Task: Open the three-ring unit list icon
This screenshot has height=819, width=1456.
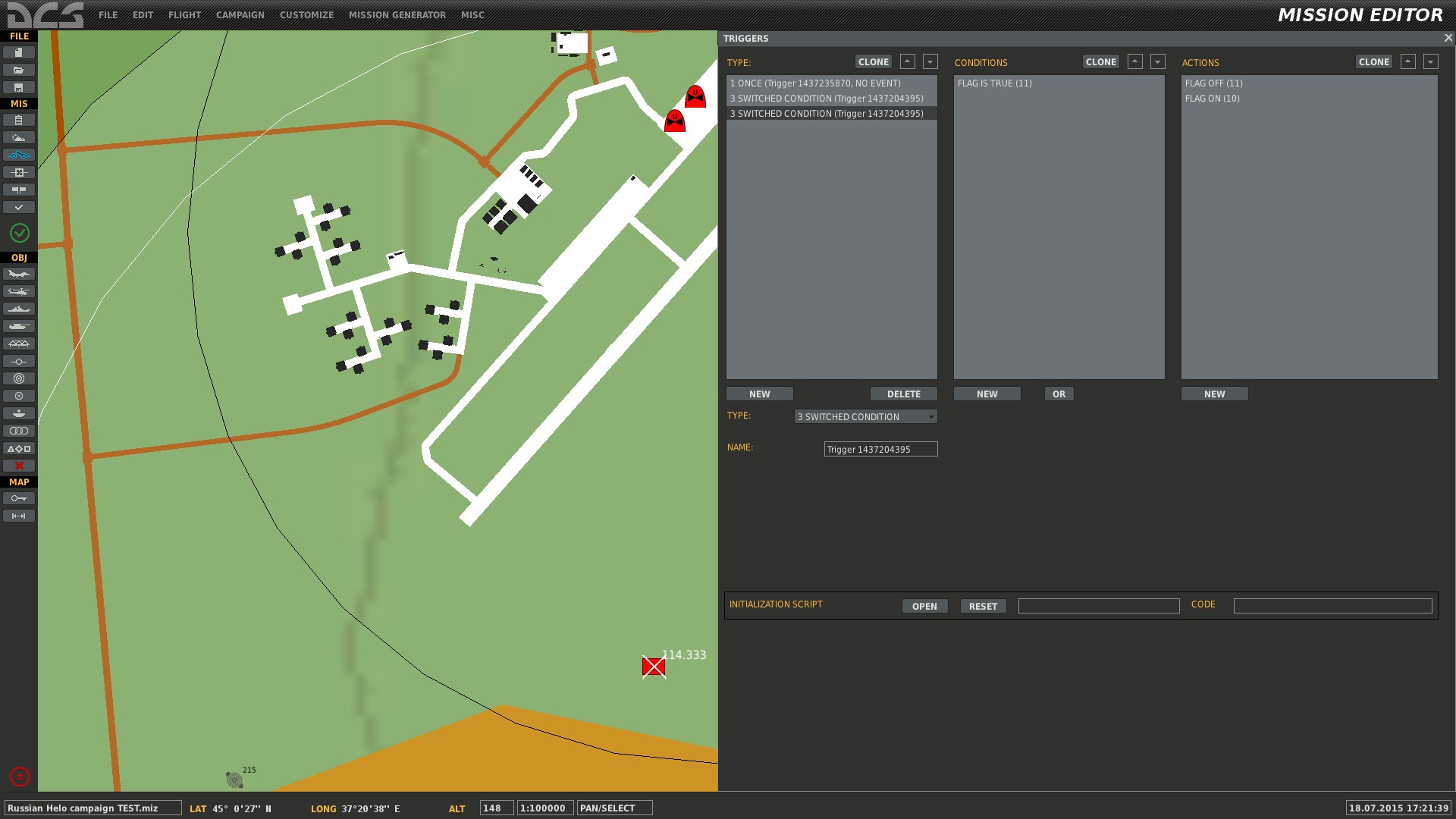Action: (x=19, y=431)
